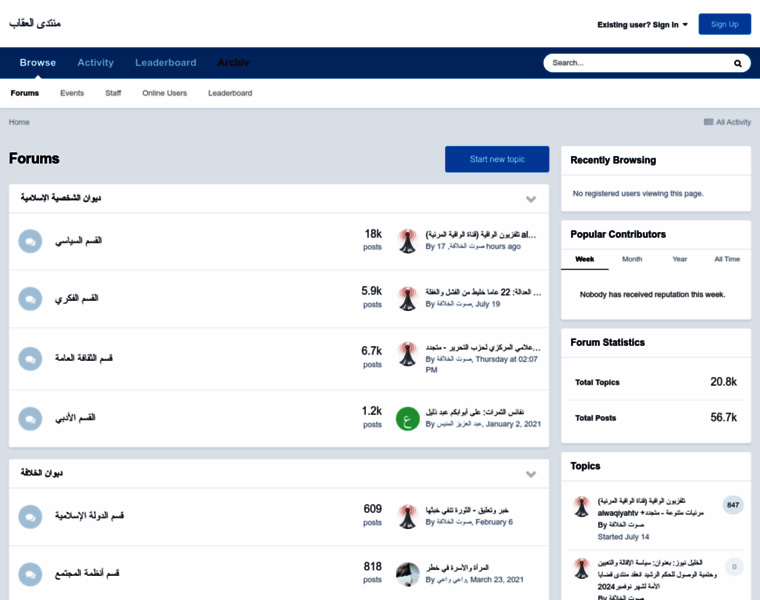Click forum icon for القسم السياسي

pos(30,241)
